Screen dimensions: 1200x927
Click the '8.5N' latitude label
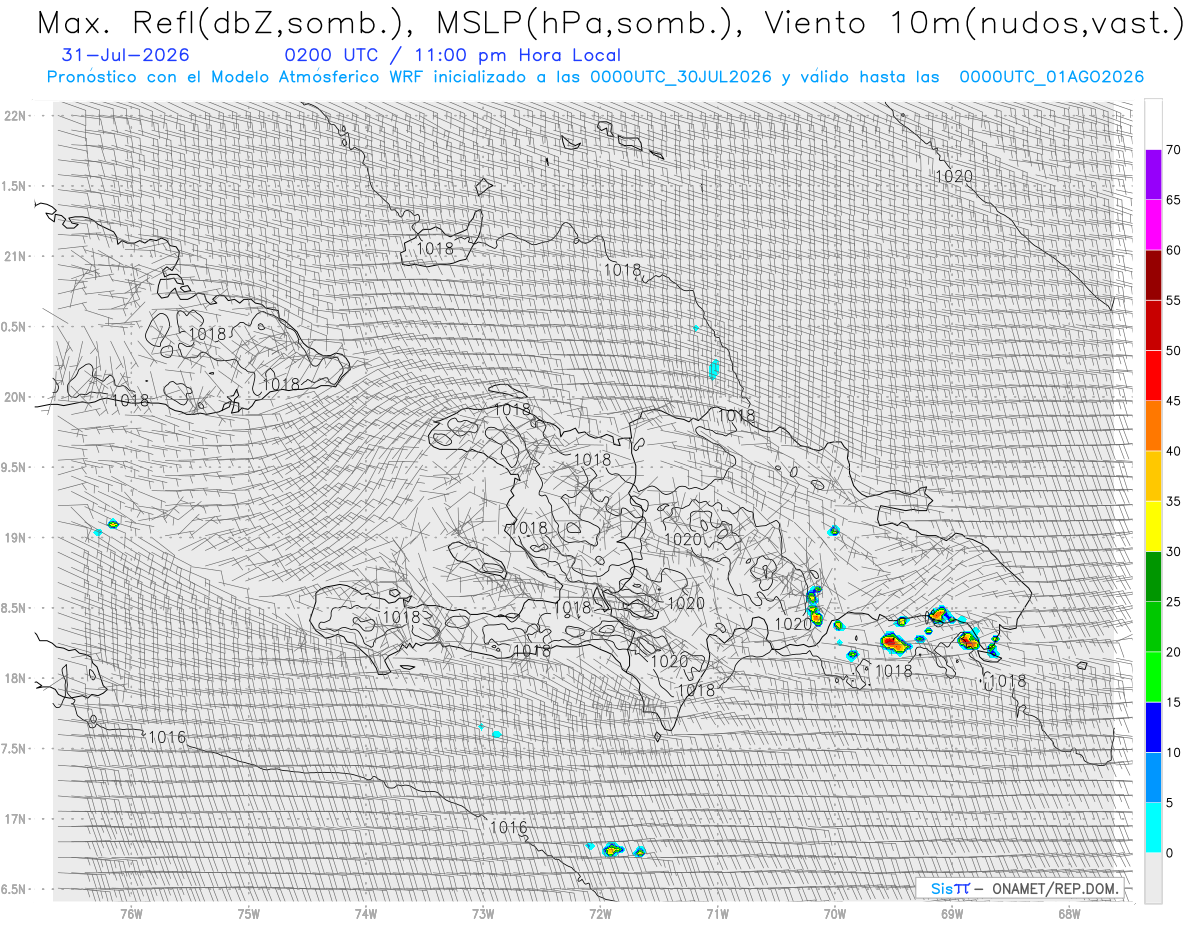point(15,608)
